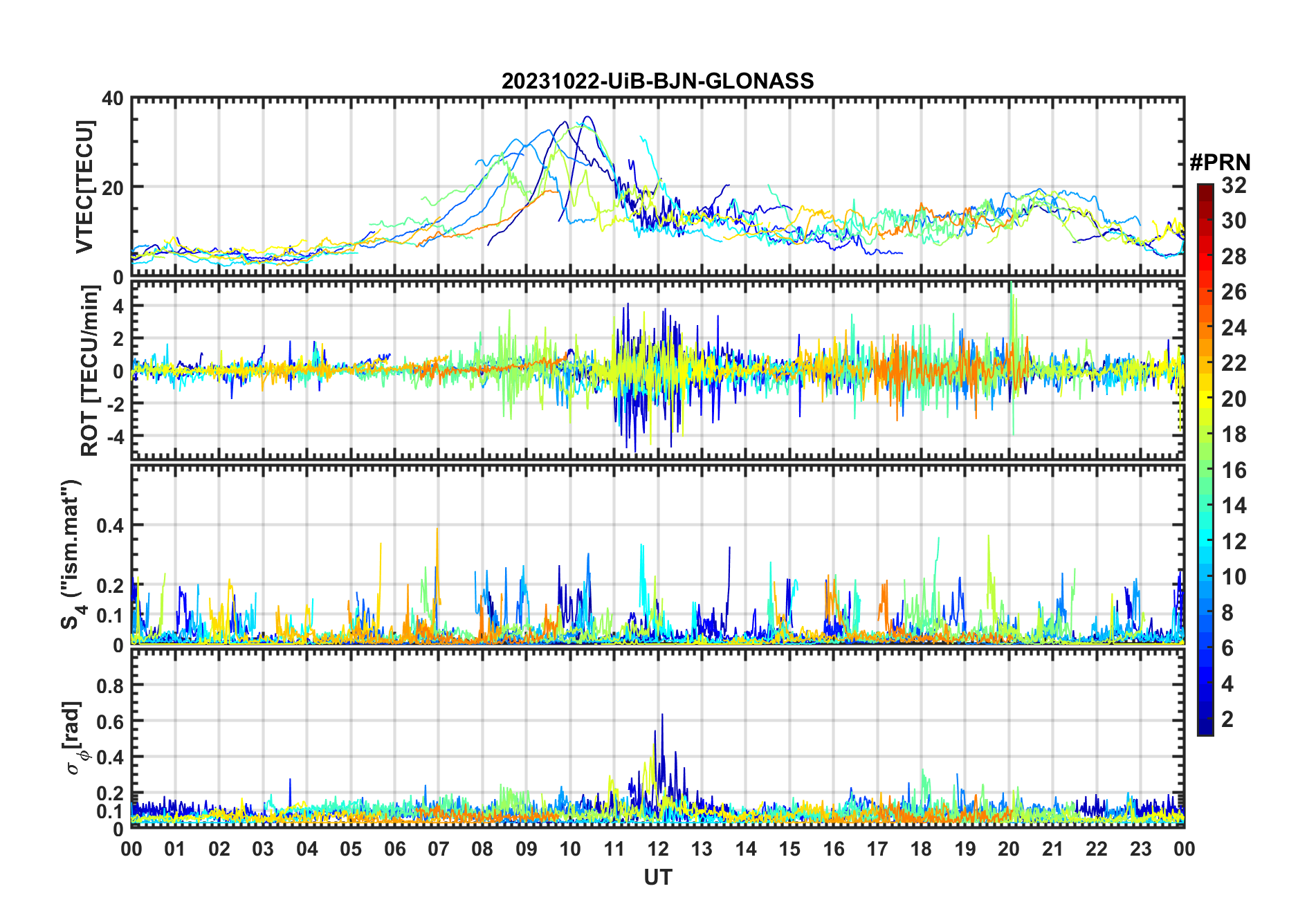
Task: Click the 09 hour tick on UT axis
Action: [527, 849]
